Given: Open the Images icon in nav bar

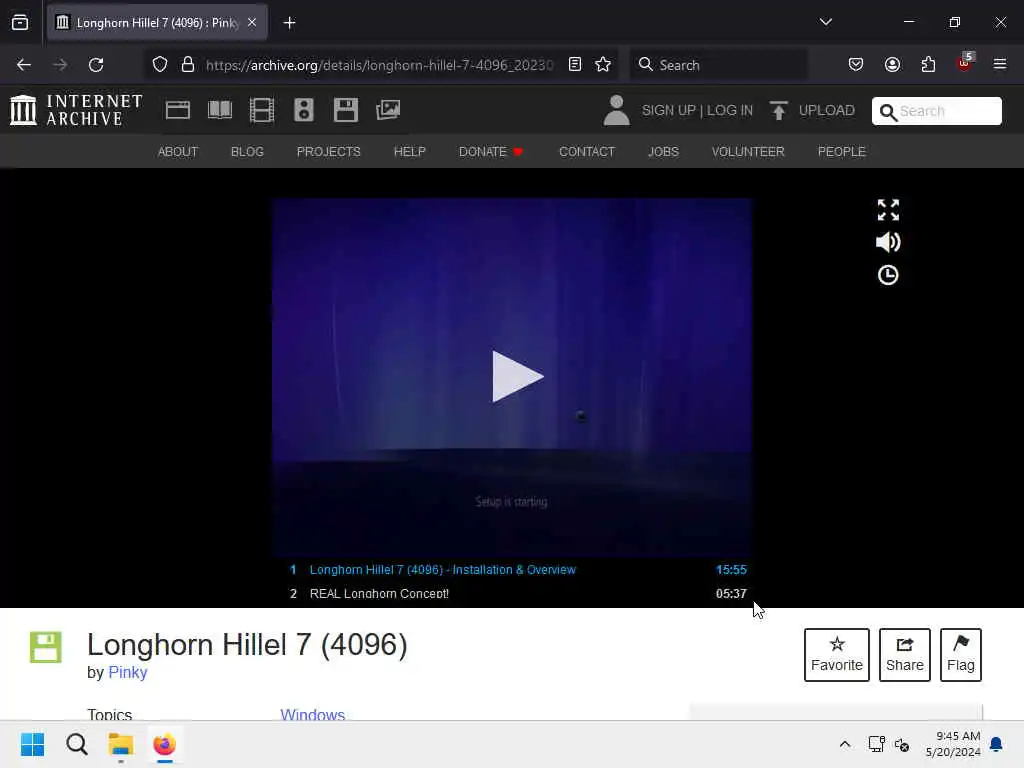Looking at the screenshot, I should [388, 110].
